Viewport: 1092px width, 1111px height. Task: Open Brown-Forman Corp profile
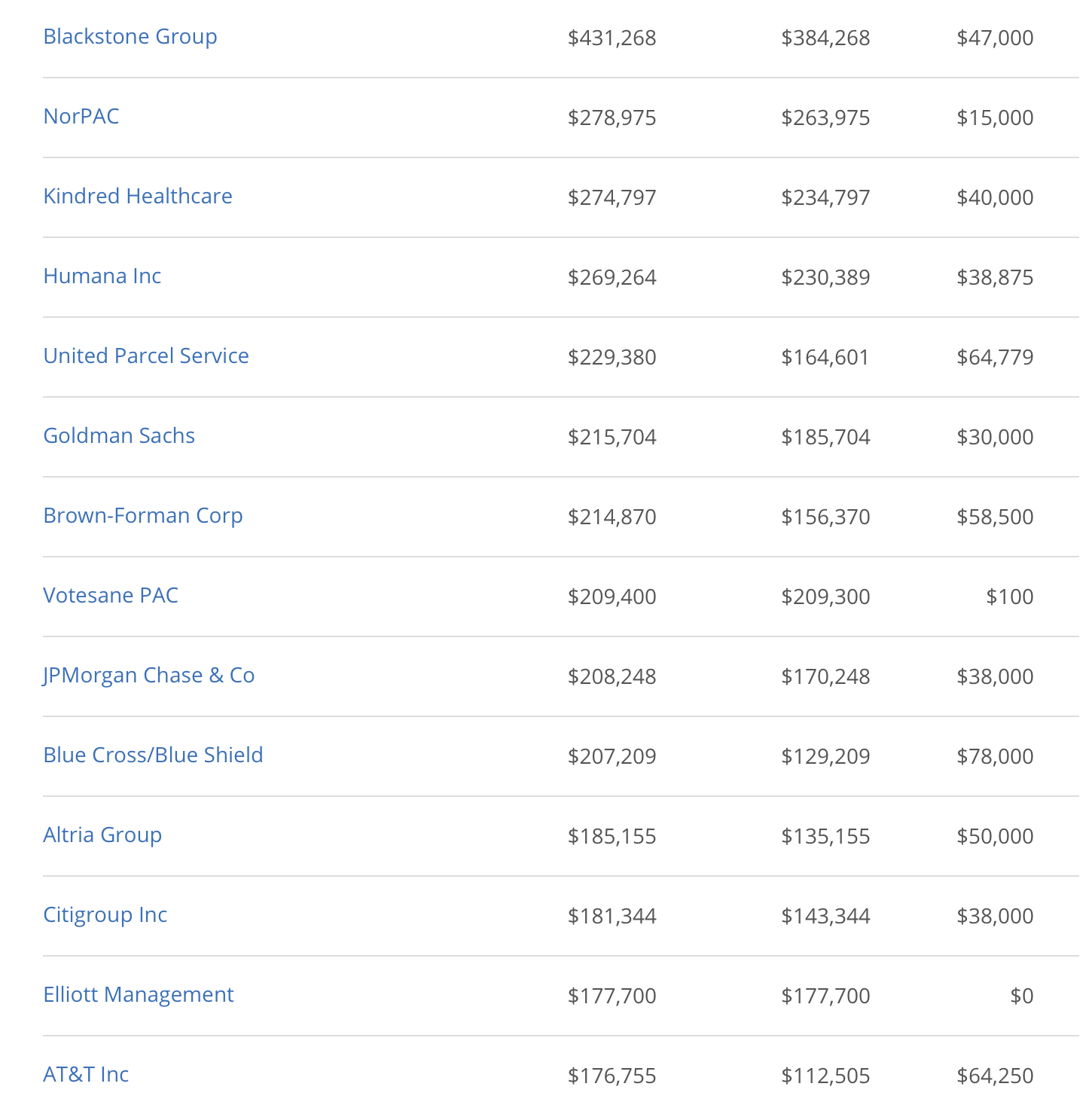coord(143,515)
